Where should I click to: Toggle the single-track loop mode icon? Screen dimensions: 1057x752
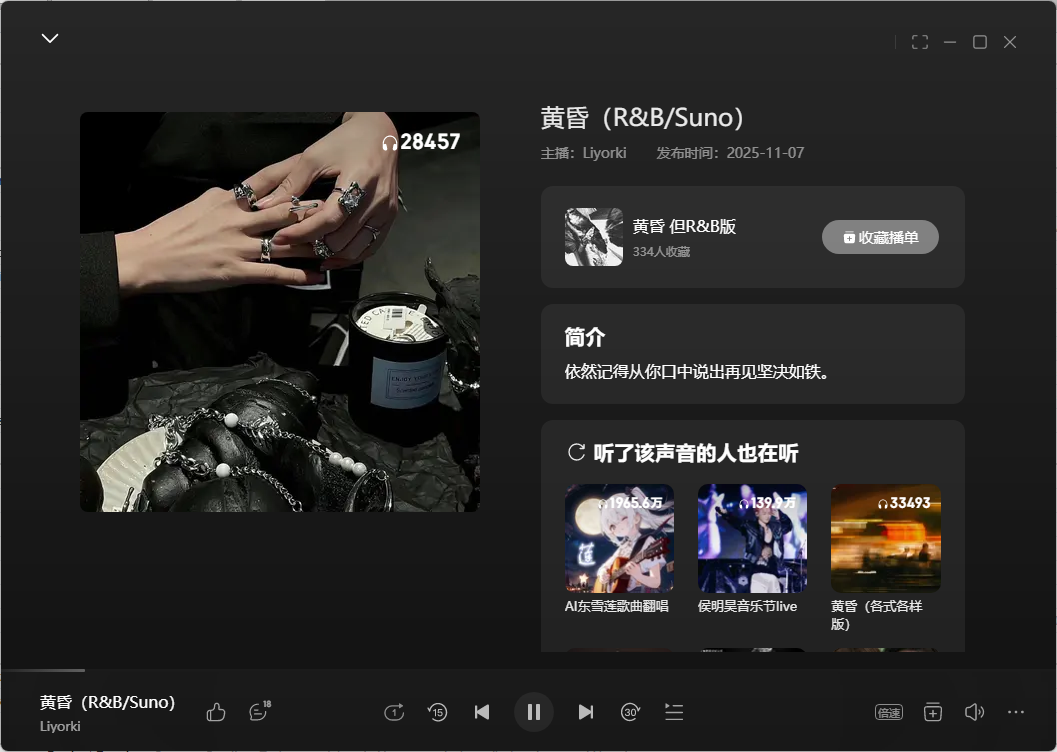coord(394,712)
